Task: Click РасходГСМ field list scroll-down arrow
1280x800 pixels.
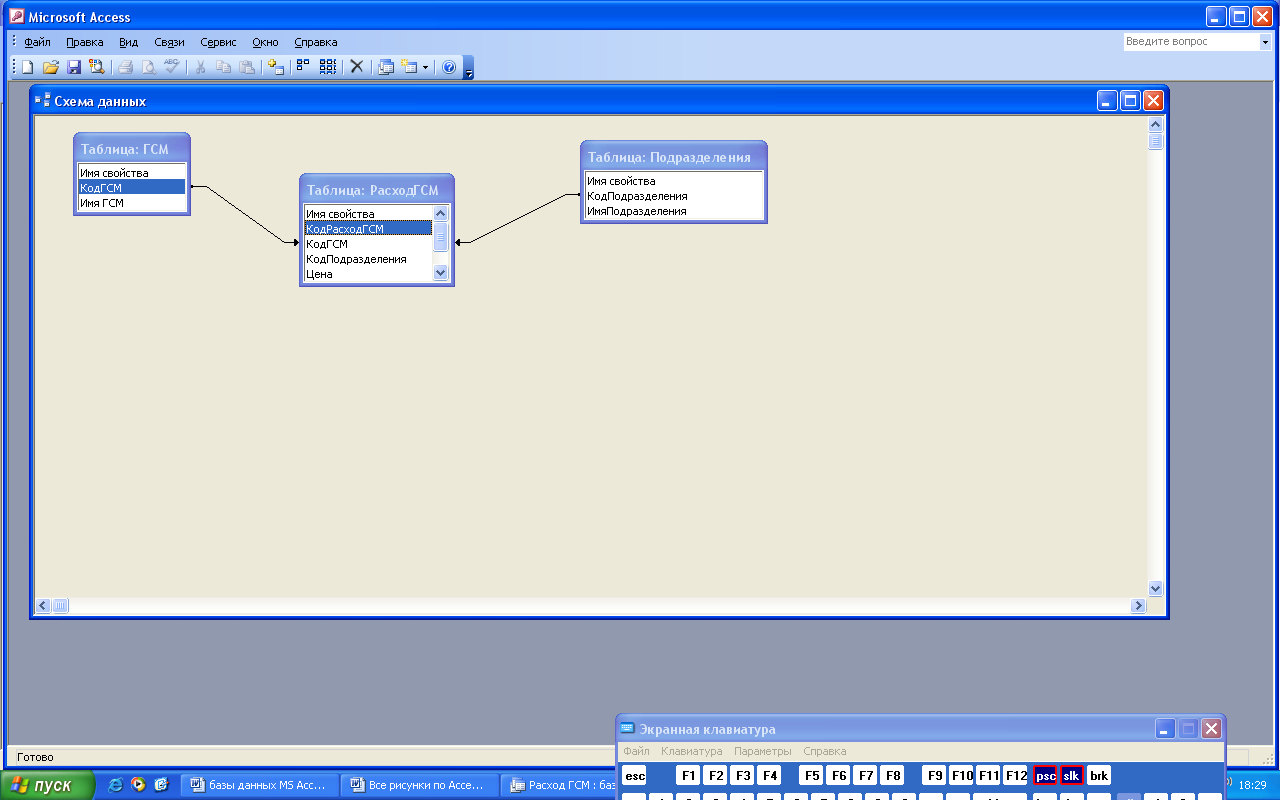Action: tap(441, 273)
